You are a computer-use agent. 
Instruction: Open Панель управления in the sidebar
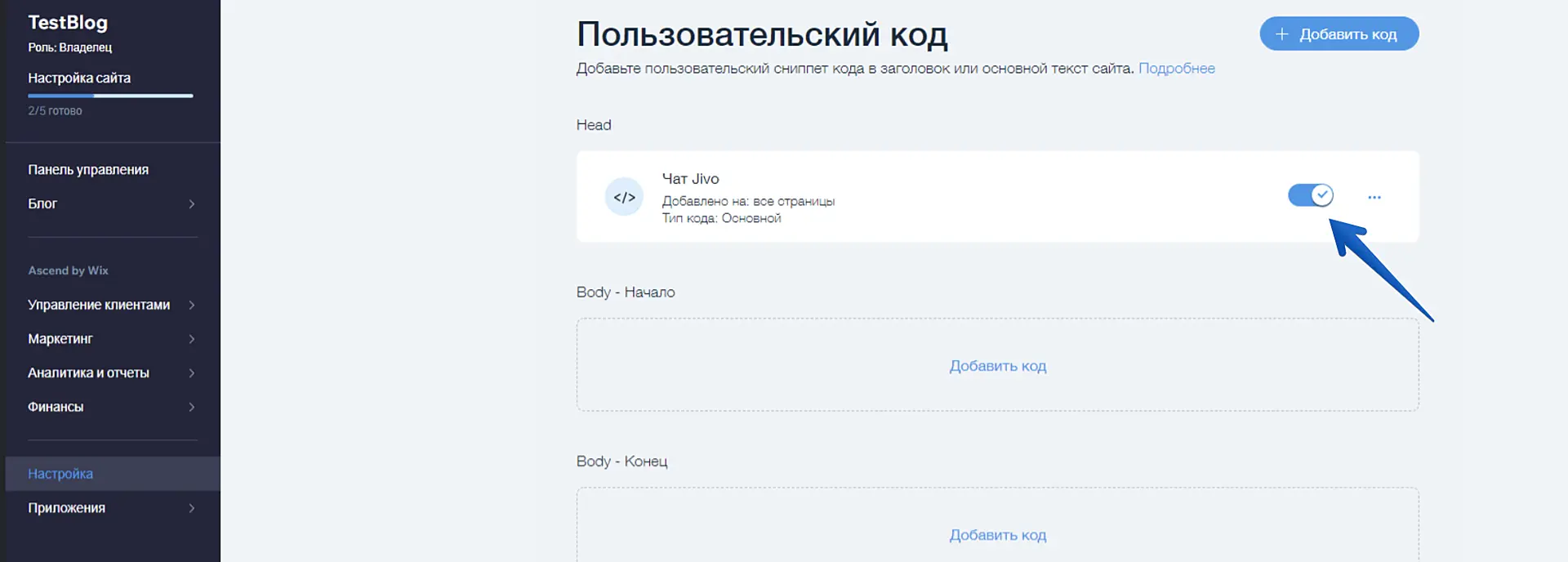88,170
